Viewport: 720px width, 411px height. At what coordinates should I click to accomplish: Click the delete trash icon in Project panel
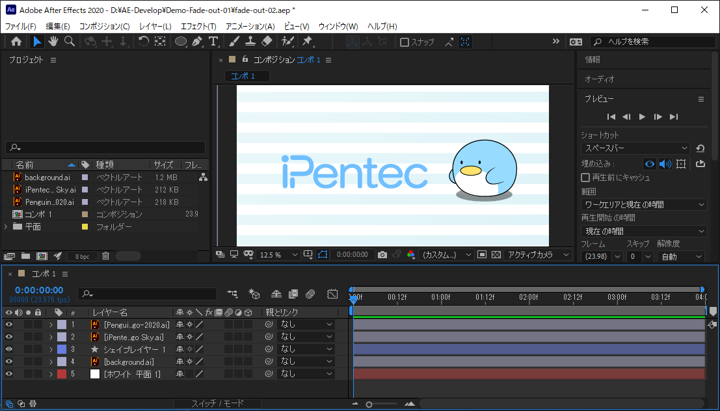point(106,256)
